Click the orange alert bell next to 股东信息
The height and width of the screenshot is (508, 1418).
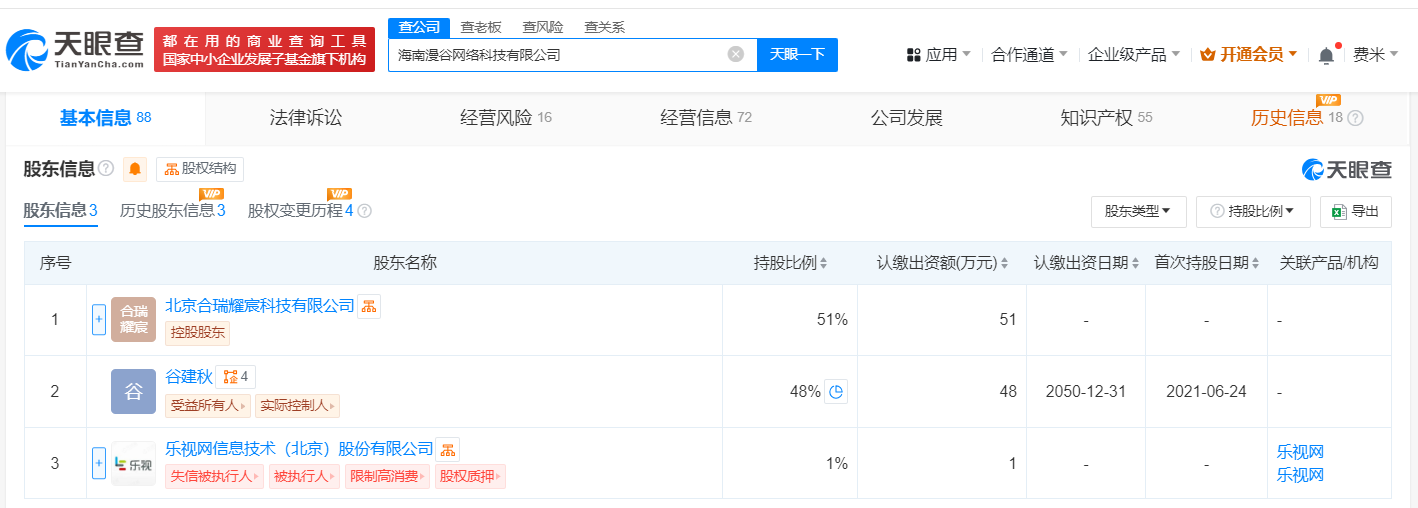(135, 169)
